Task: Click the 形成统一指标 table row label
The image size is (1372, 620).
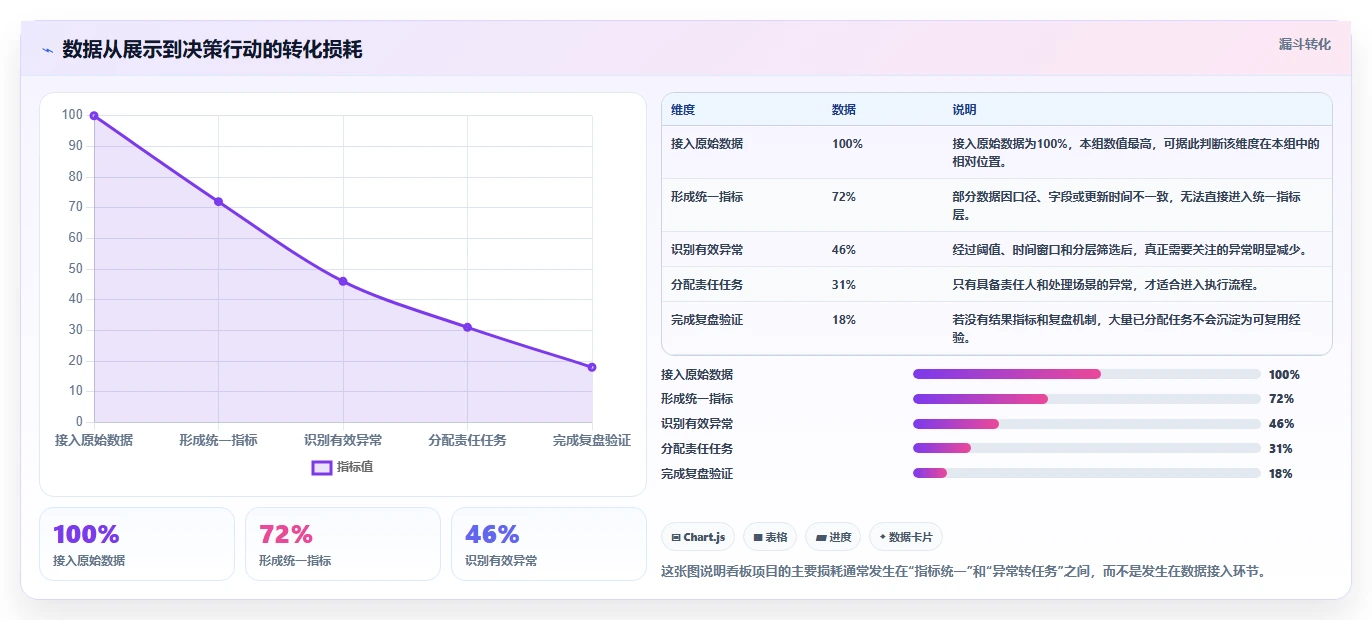Action: 707,197
